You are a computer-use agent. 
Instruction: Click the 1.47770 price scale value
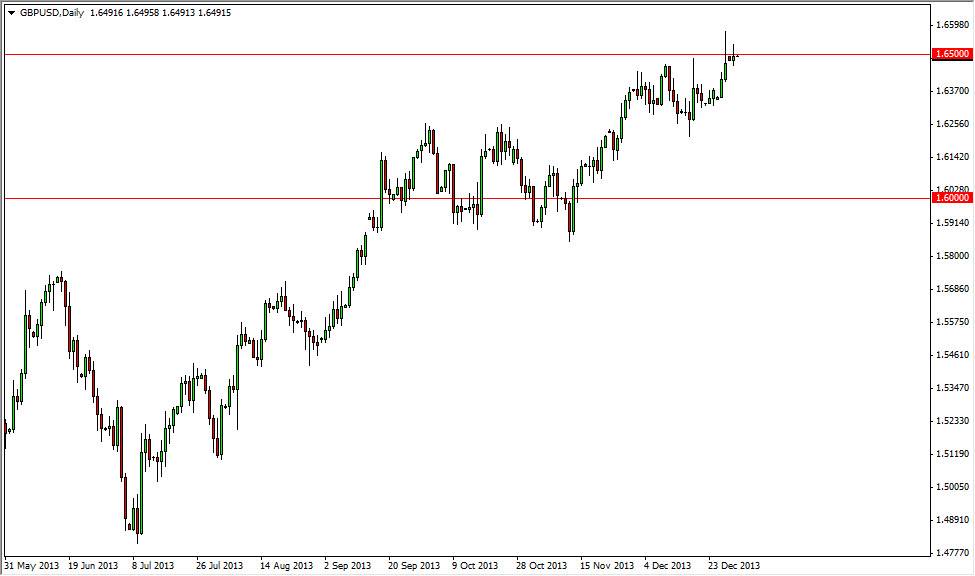(952, 552)
